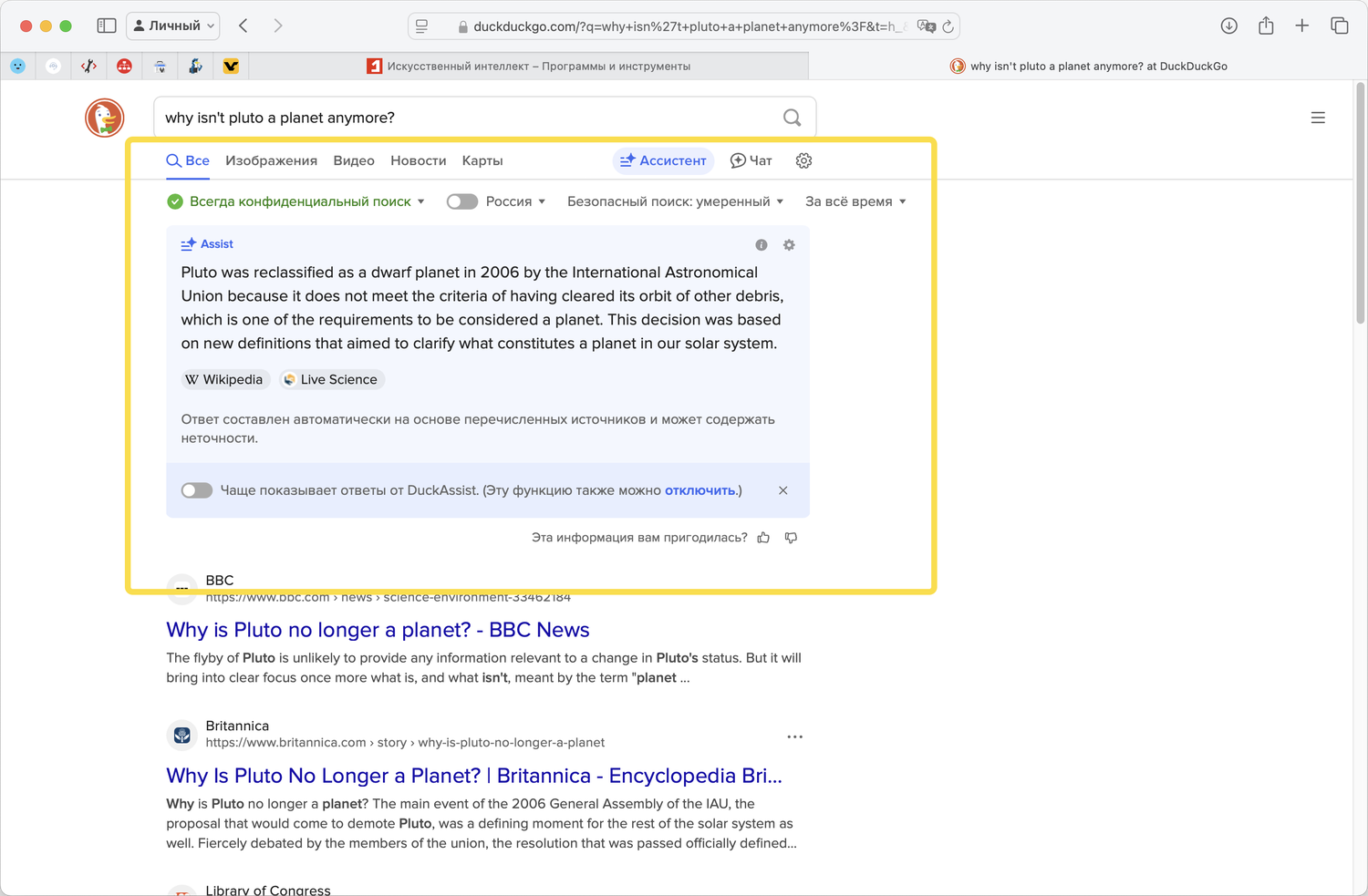
Task: Click the britannica.com result URL
Action: pos(405,743)
